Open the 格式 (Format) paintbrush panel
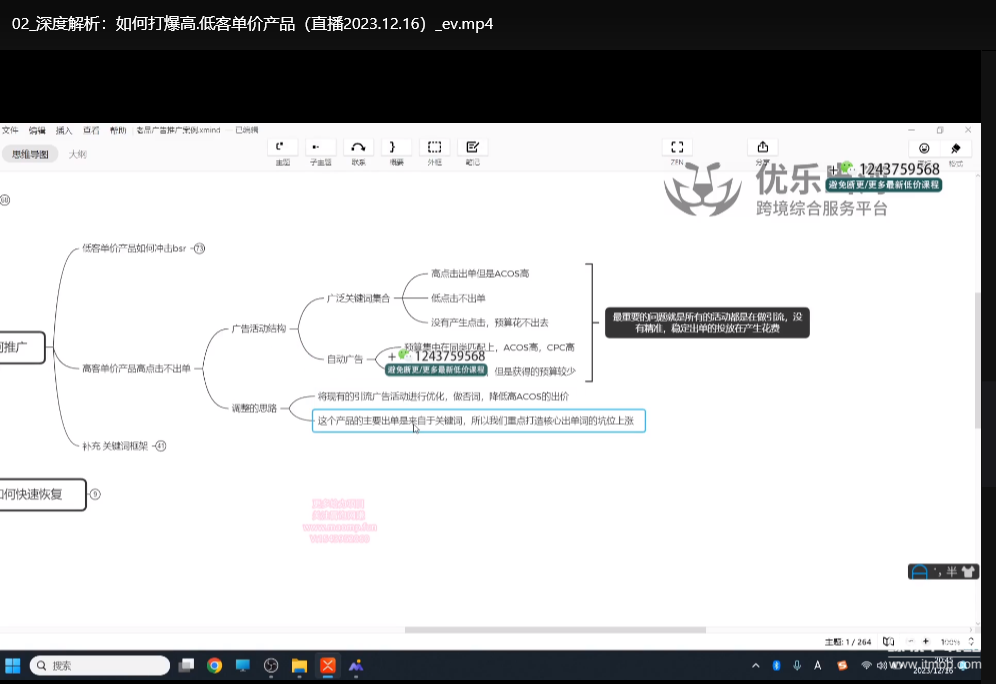 pyautogui.click(x=955, y=148)
